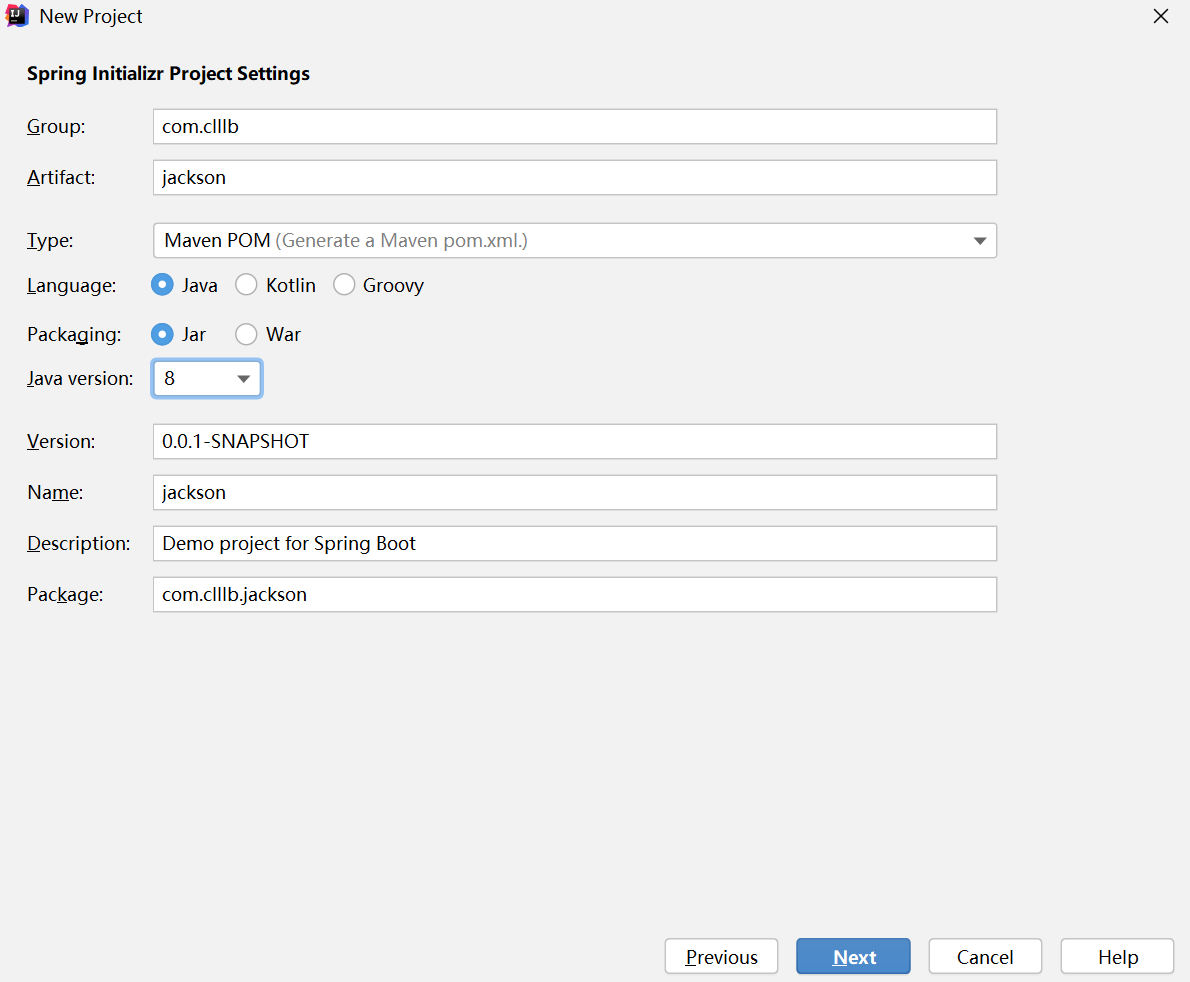1190x982 pixels.
Task: Click the IntelliJ IDEA logo icon
Action: (x=17, y=16)
